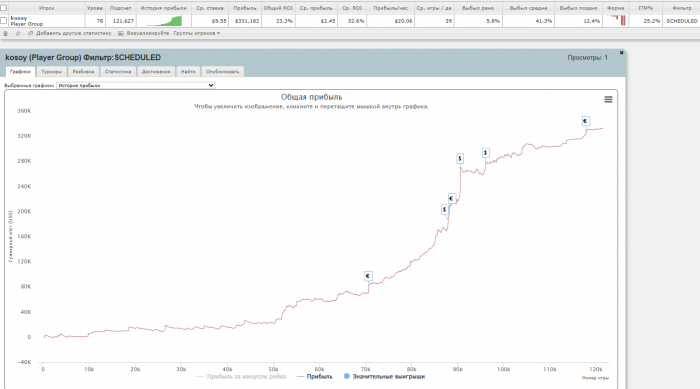700x389 pixels.
Task: Click the dollar marker near 200K profit
Action: (445, 209)
